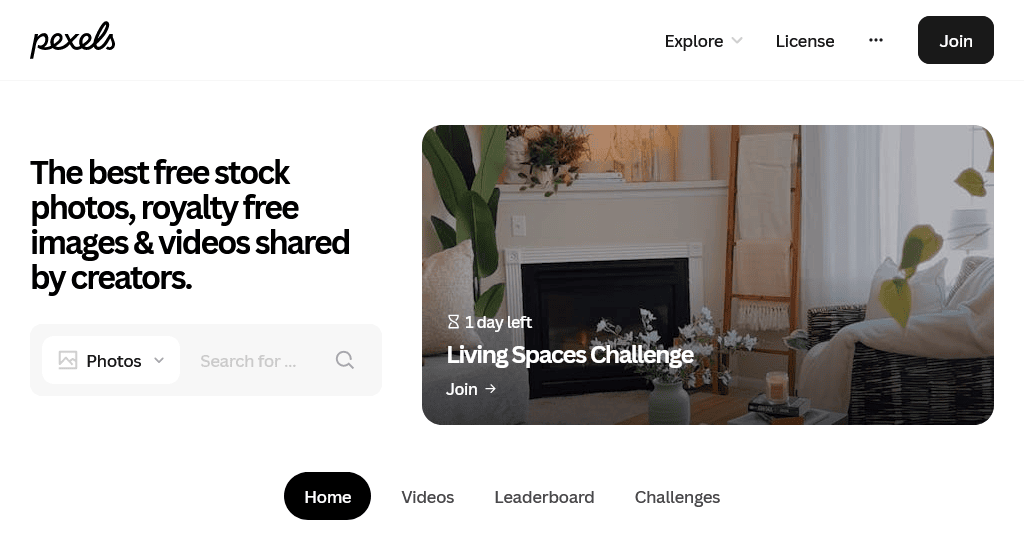Open the three-dot more options menu
The height and width of the screenshot is (550, 1024).
point(876,40)
